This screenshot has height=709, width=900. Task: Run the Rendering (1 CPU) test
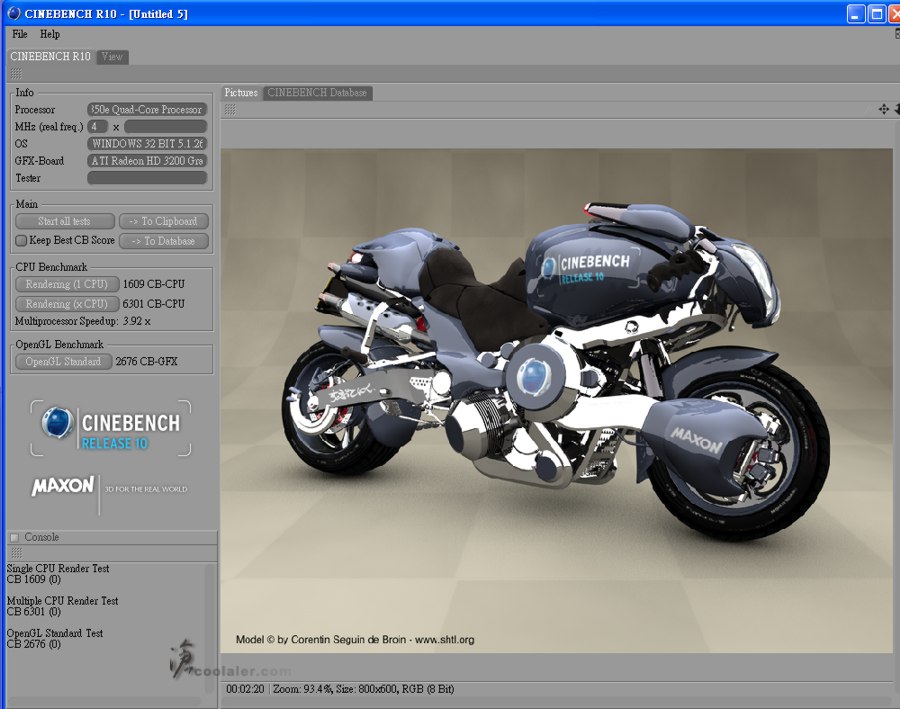(x=67, y=284)
